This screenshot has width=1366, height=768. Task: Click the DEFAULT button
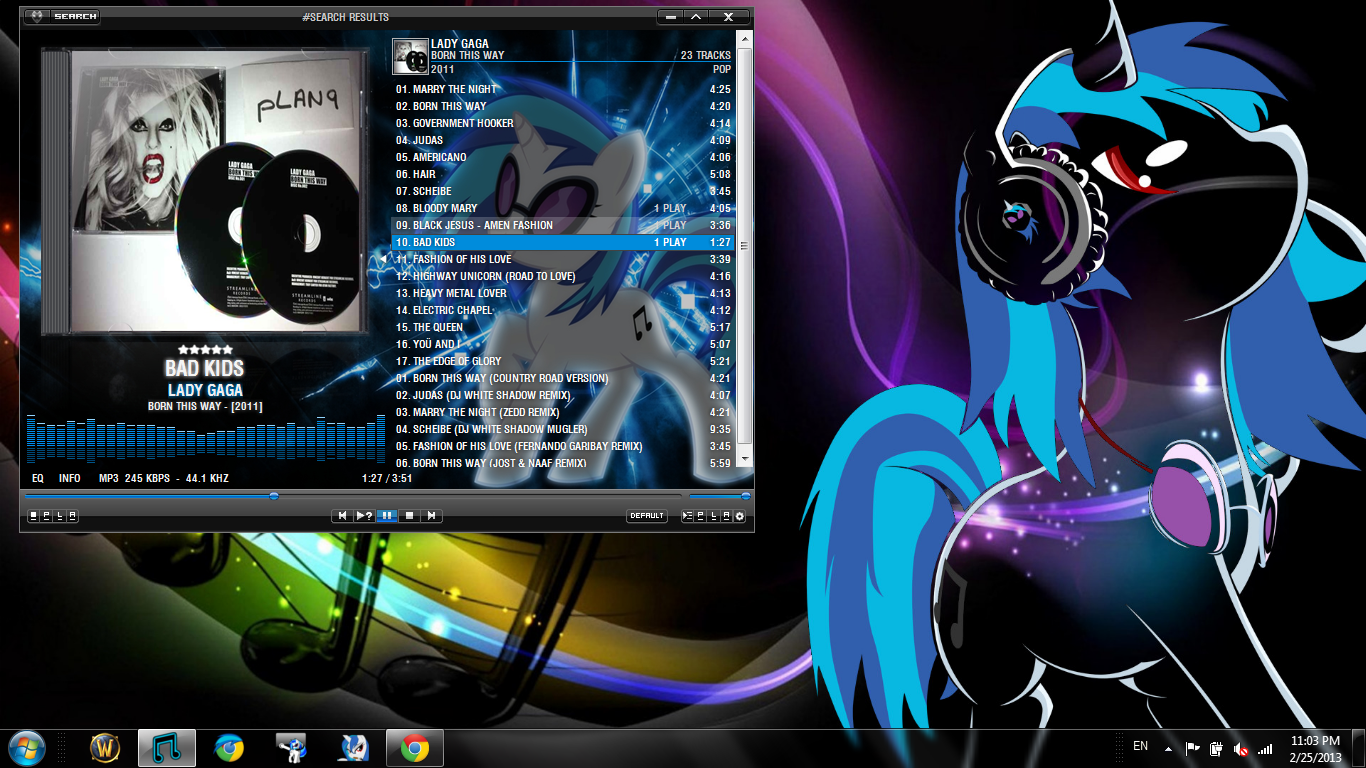[x=647, y=516]
